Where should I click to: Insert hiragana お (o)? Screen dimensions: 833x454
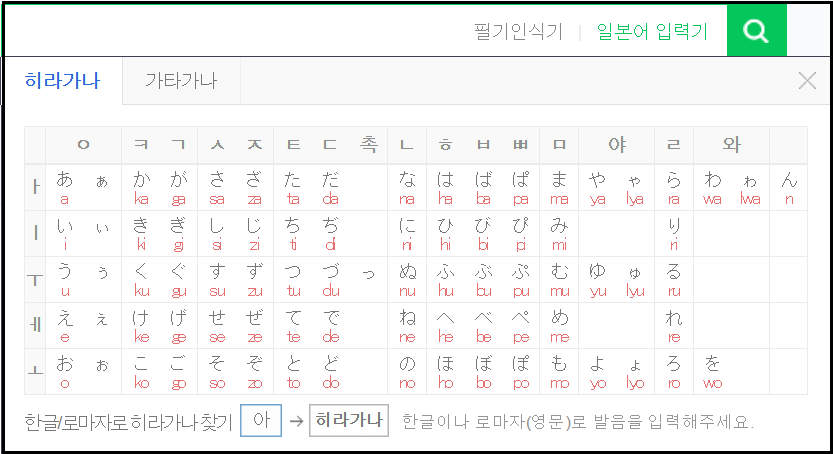pyautogui.click(x=64, y=372)
